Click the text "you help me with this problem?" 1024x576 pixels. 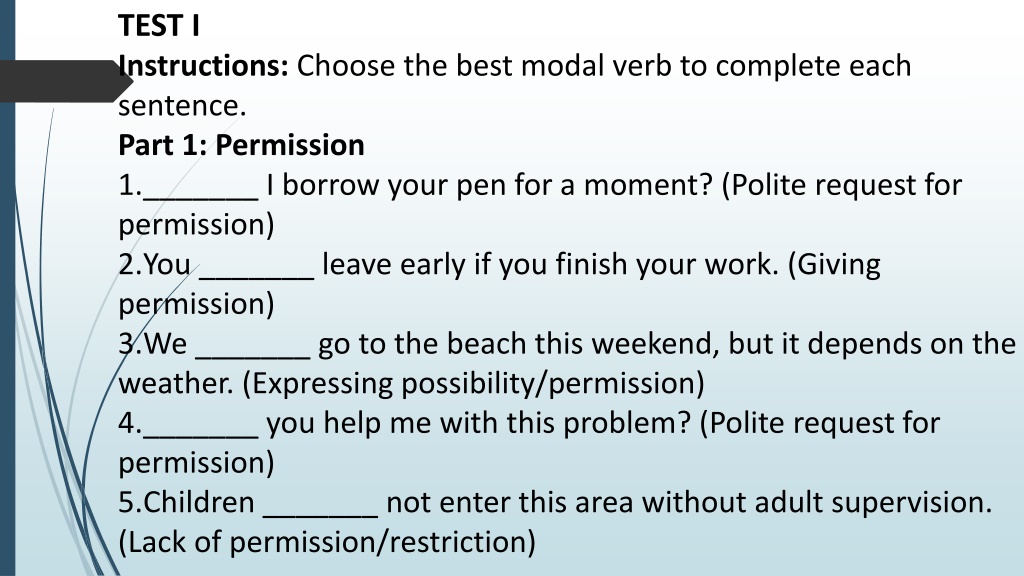tap(479, 423)
